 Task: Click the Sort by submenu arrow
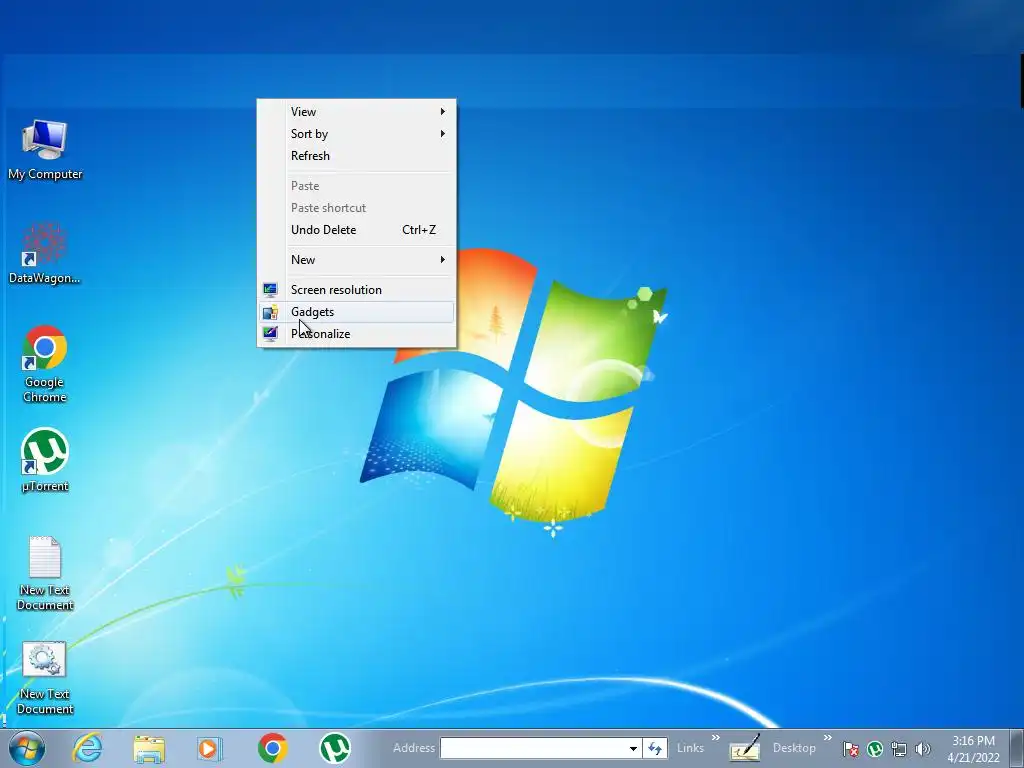[443, 134]
